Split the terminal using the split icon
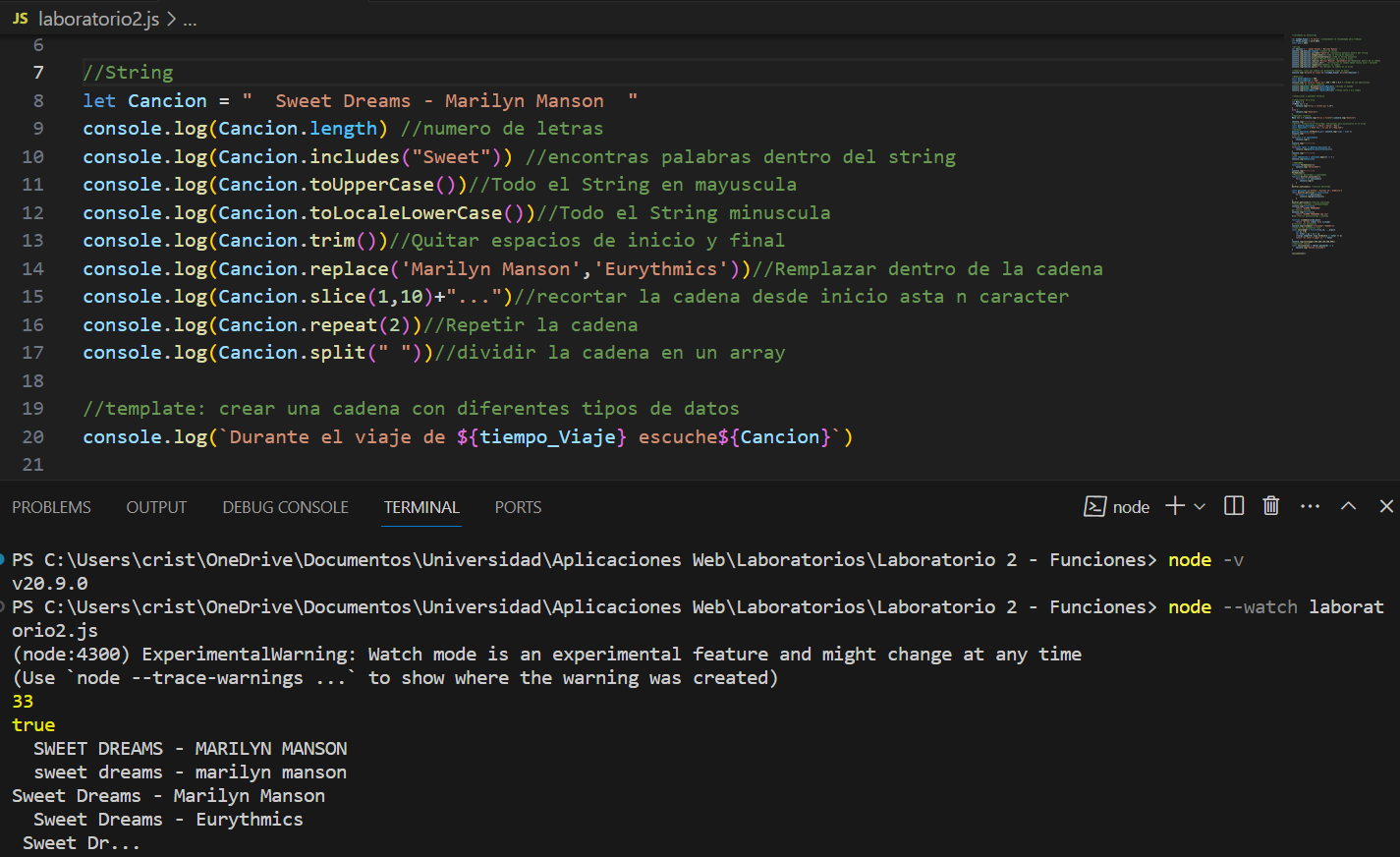Image resolution: width=1400 pixels, height=857 pixels. [1233, 505]
